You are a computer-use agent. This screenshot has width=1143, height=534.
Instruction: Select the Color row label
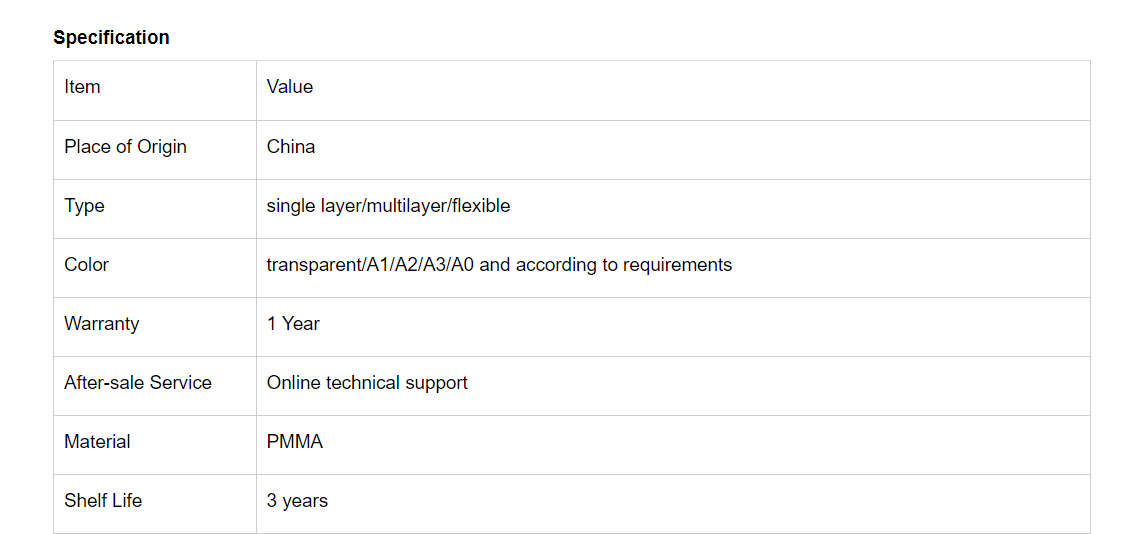(x=86, y=265)
